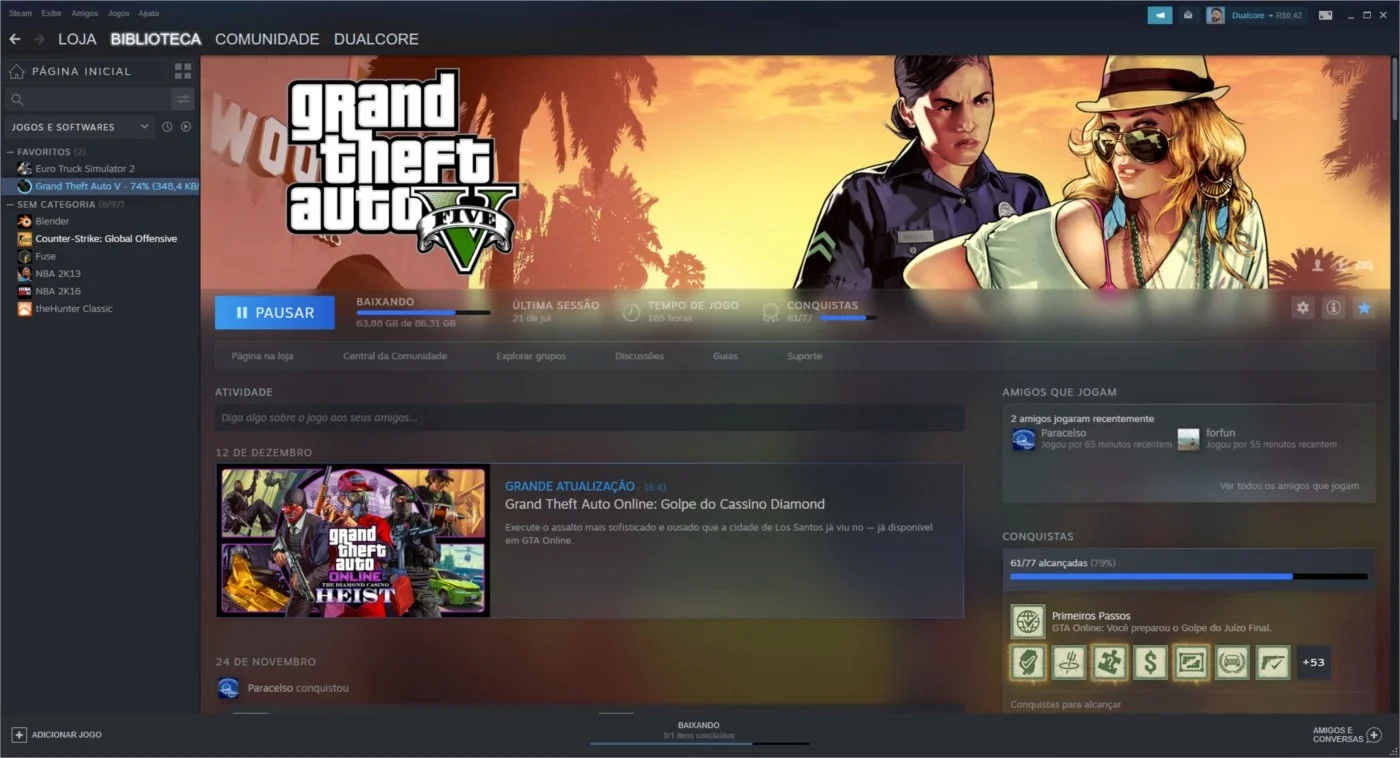Click forfun's friend avatar
The width and height of the screenshot is (1400, 758).
1188,439
